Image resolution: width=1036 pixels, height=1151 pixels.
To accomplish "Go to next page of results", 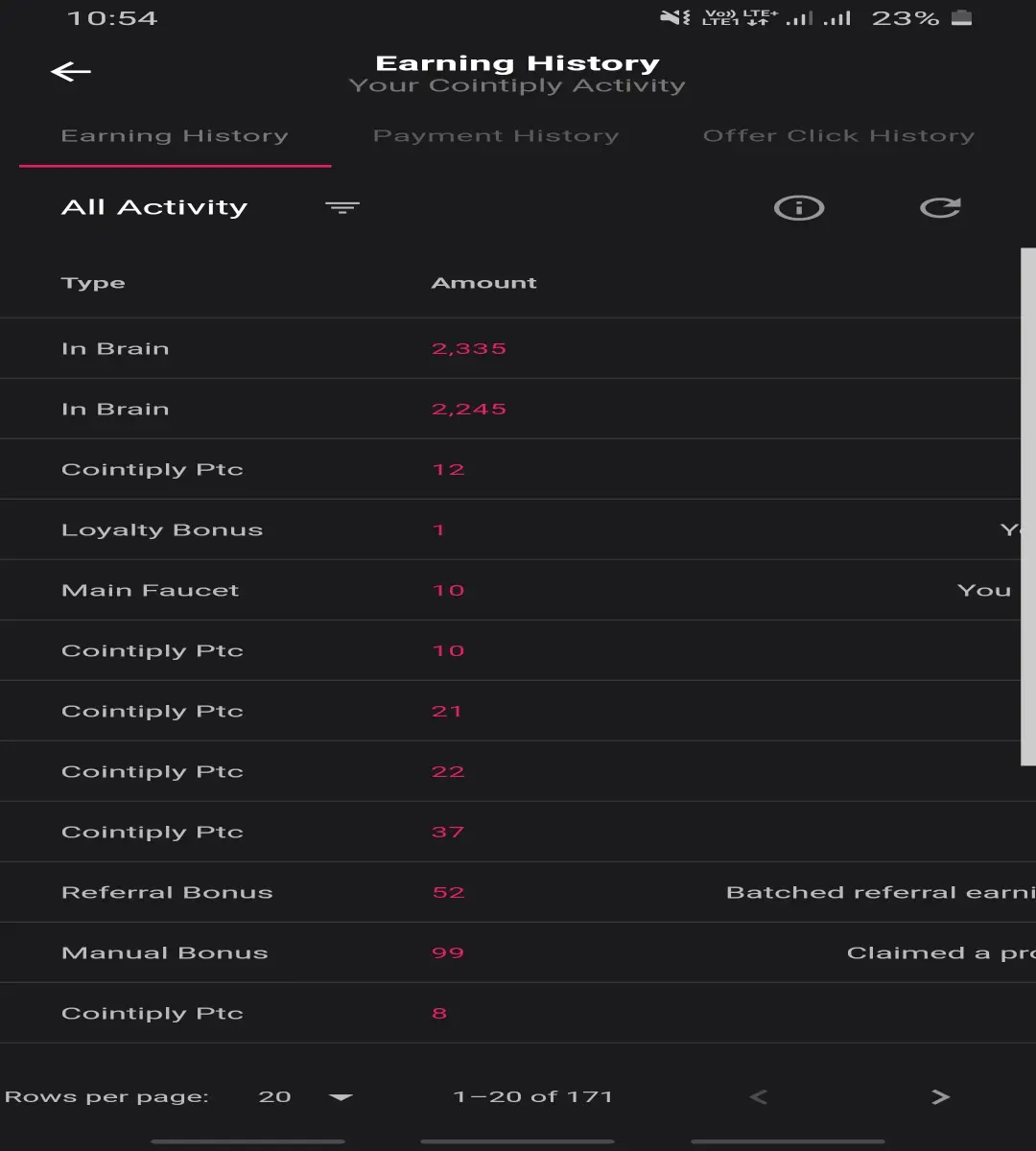I will (x=940, y=1096).
